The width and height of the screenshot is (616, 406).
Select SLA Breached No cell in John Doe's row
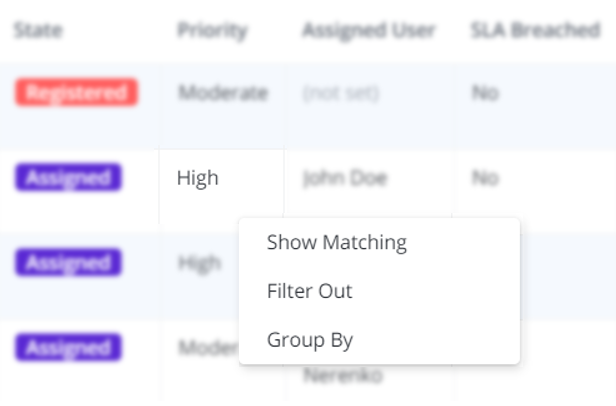485,179
